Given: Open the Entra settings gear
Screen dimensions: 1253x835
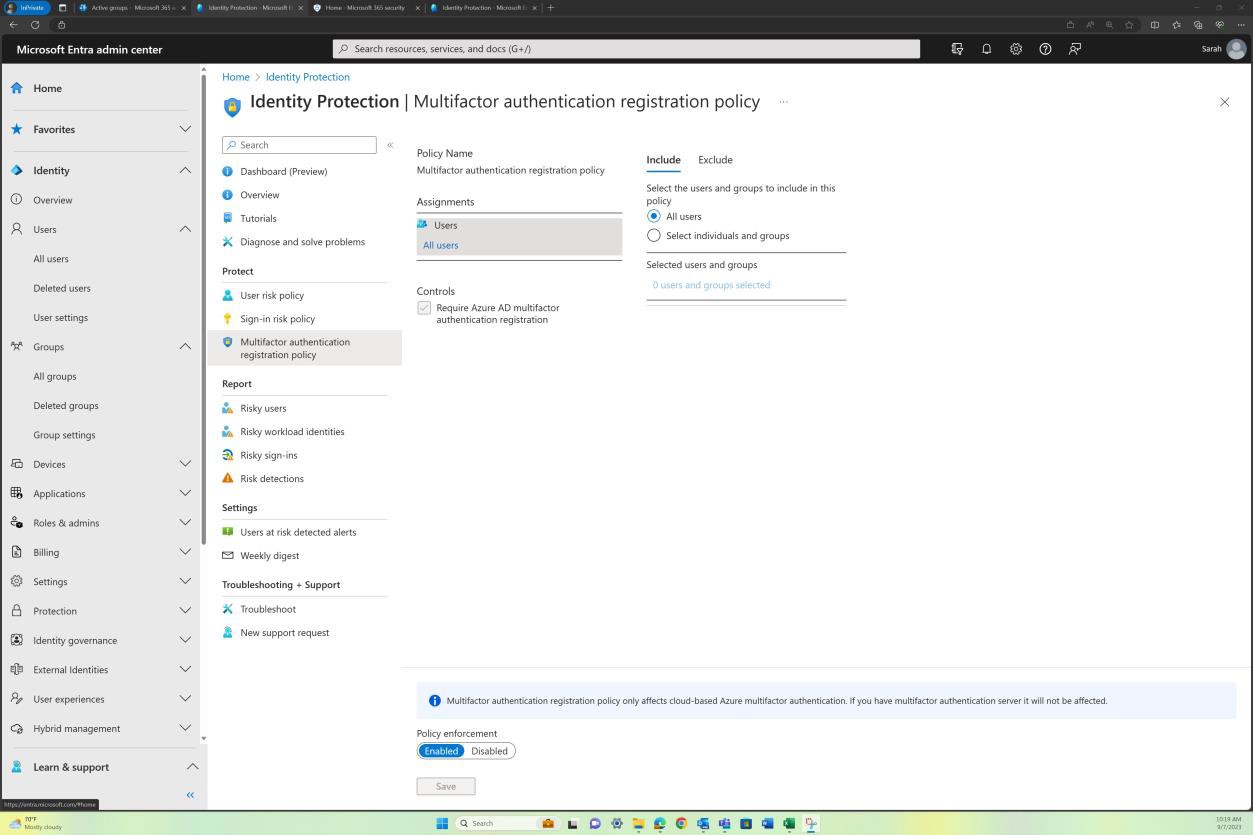Looking at the screenshot, I should click(1015, 49).
